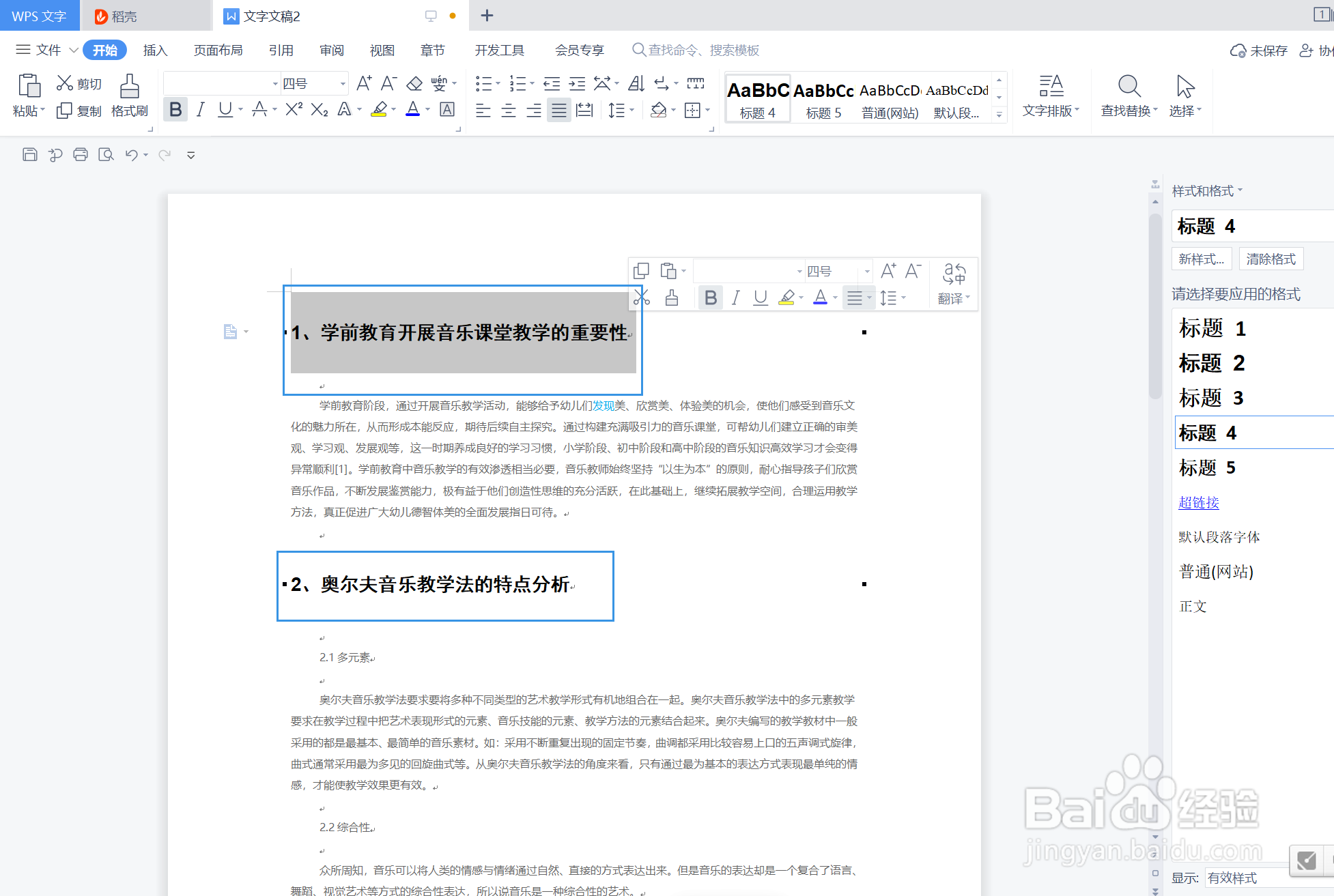Switch to the 插入 tab

(x=155, y=50)
